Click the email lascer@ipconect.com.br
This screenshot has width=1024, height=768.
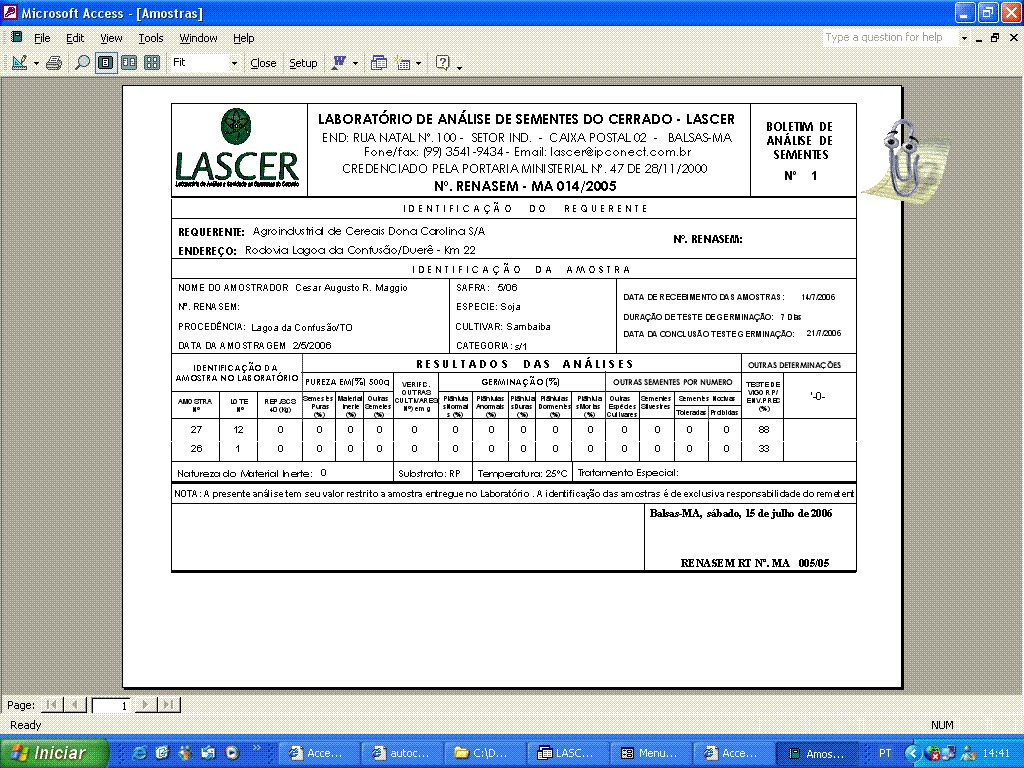[x=620, y=152]
